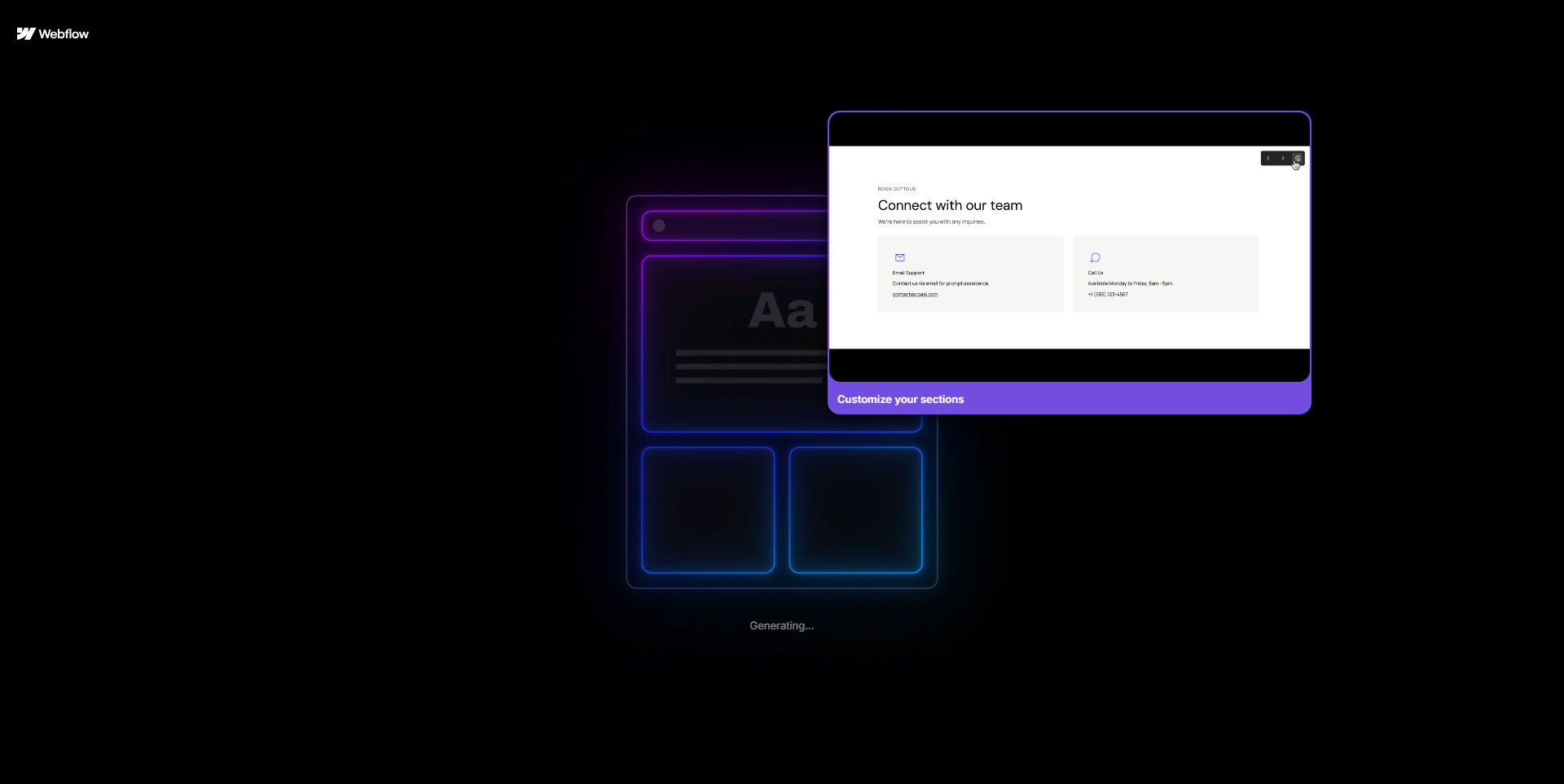The height and width of the screenshot is (784, 1564).
Task: Click 'We're here to assist you' subtitle
Action: 931,221
